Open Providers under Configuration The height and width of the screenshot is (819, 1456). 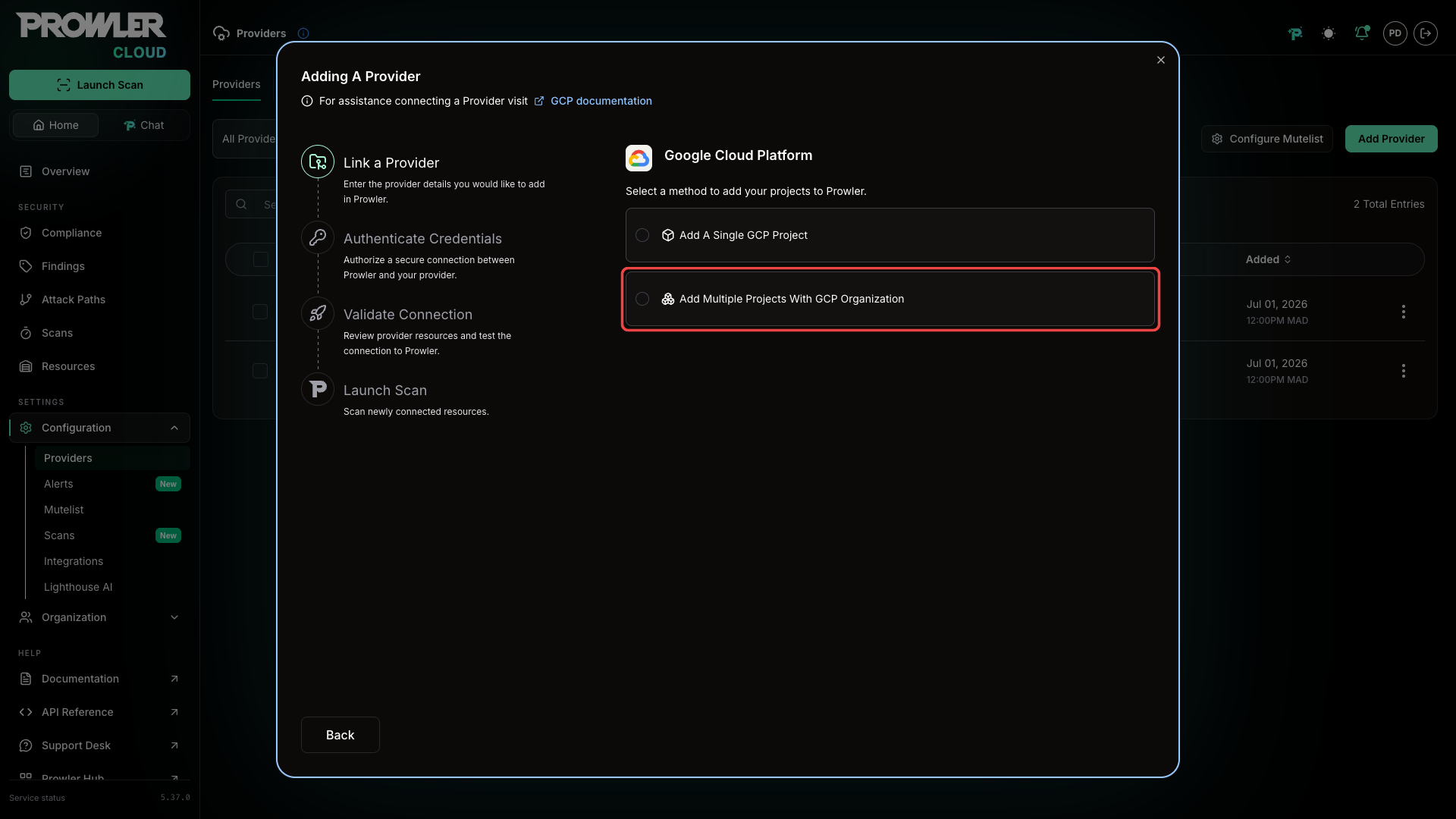pyautogui.click(x=112, y=458)
